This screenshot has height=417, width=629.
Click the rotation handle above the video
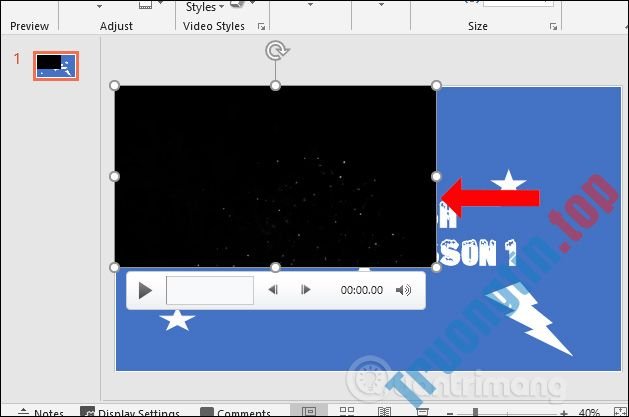[276, 51]
